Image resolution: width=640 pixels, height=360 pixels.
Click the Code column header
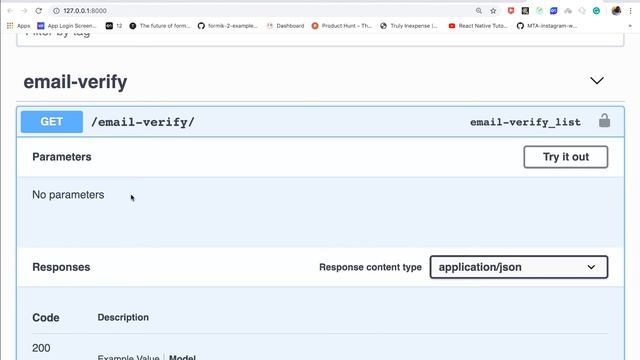[x=46, y=318]
